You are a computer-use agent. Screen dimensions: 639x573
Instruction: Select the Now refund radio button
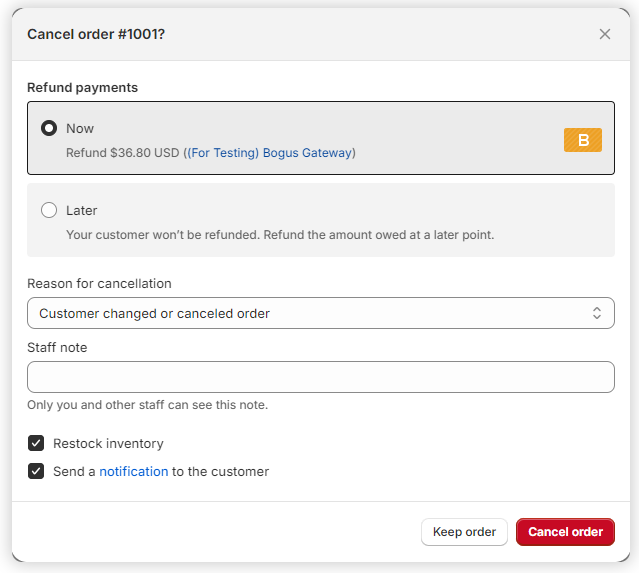pos(49,128)
